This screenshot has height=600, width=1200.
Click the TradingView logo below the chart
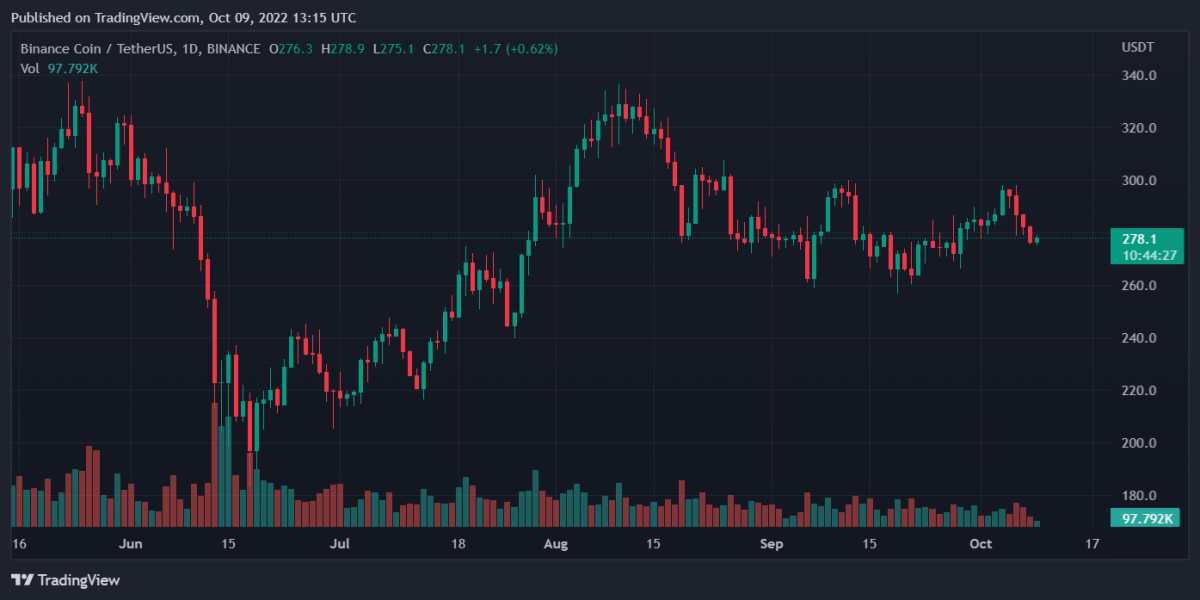65,580
